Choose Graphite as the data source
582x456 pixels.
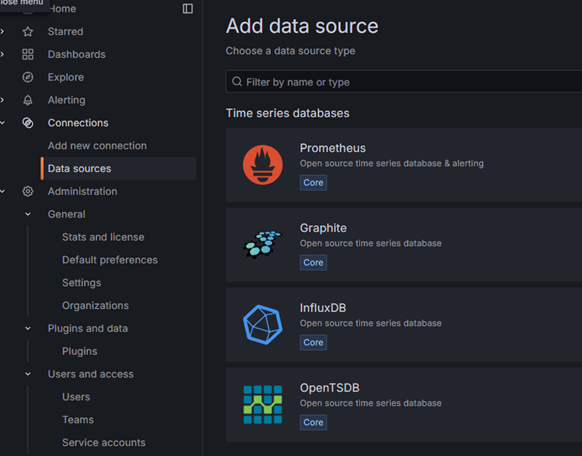(x=404, y=245)
